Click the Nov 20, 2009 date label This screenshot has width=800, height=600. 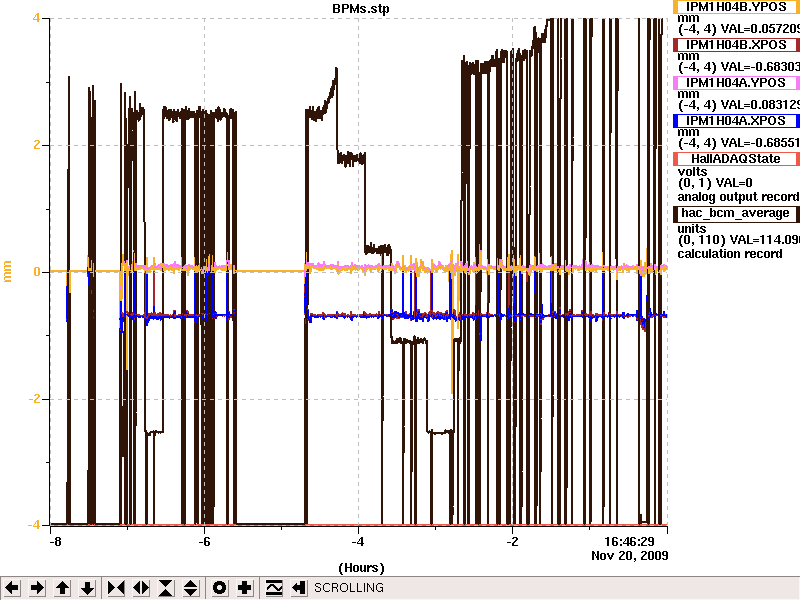630,556
